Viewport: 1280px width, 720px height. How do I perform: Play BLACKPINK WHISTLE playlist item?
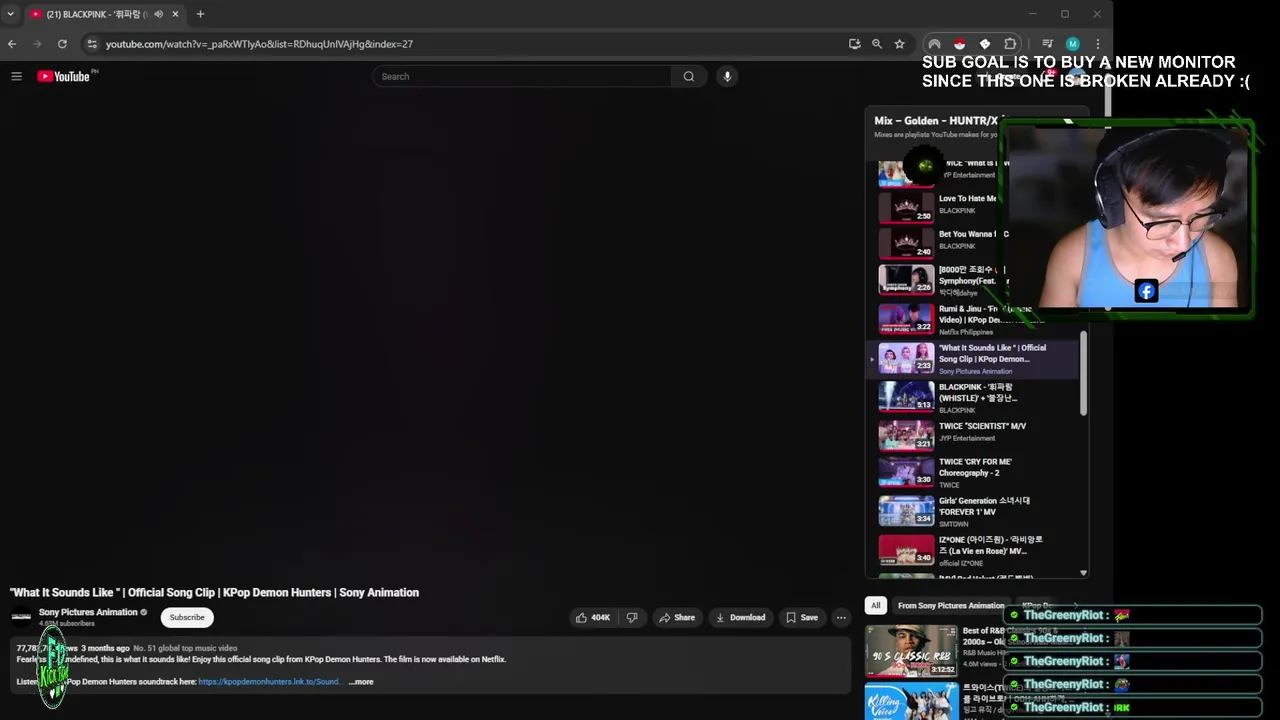coord(973,397)
